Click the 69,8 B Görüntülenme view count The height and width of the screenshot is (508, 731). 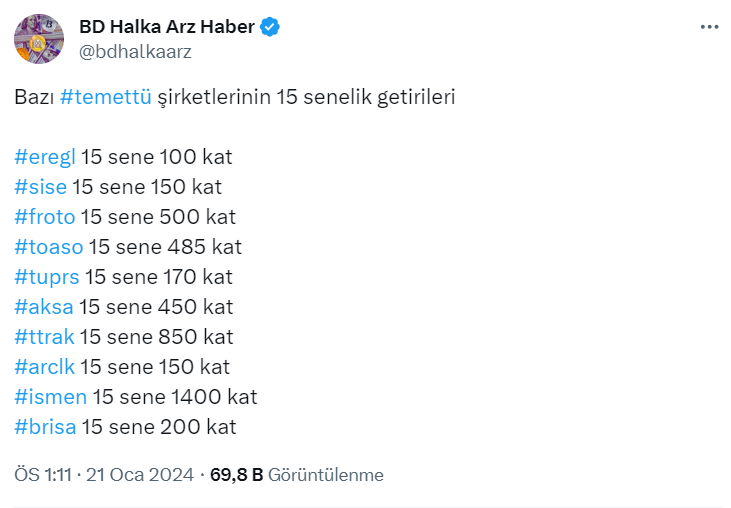click(297, 475)
